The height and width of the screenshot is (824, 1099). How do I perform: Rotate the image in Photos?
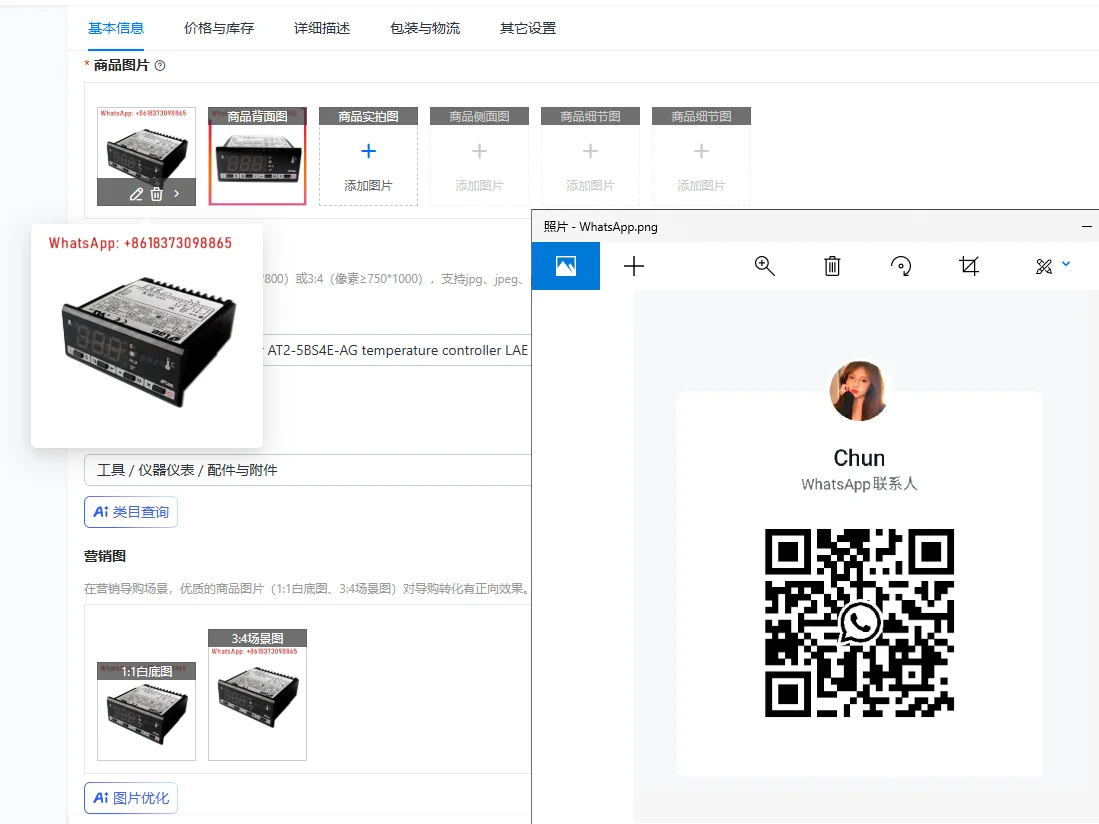[901, 266]
